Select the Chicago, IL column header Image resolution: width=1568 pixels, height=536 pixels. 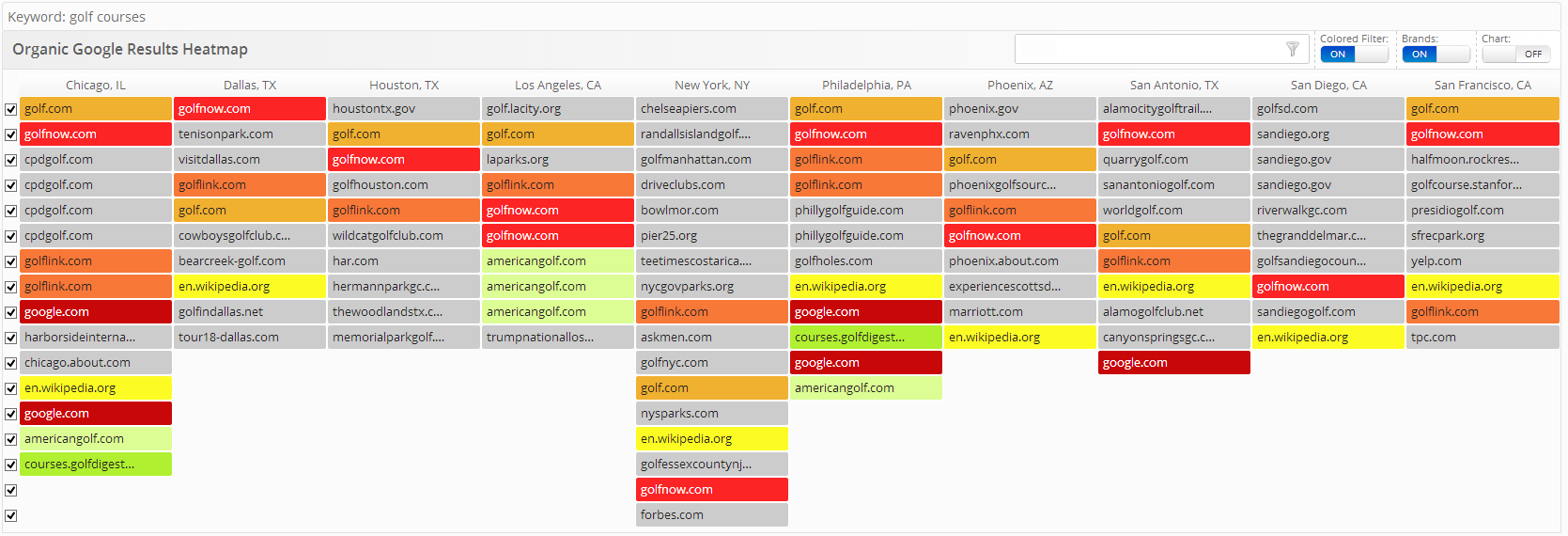[x=96, y=85]
